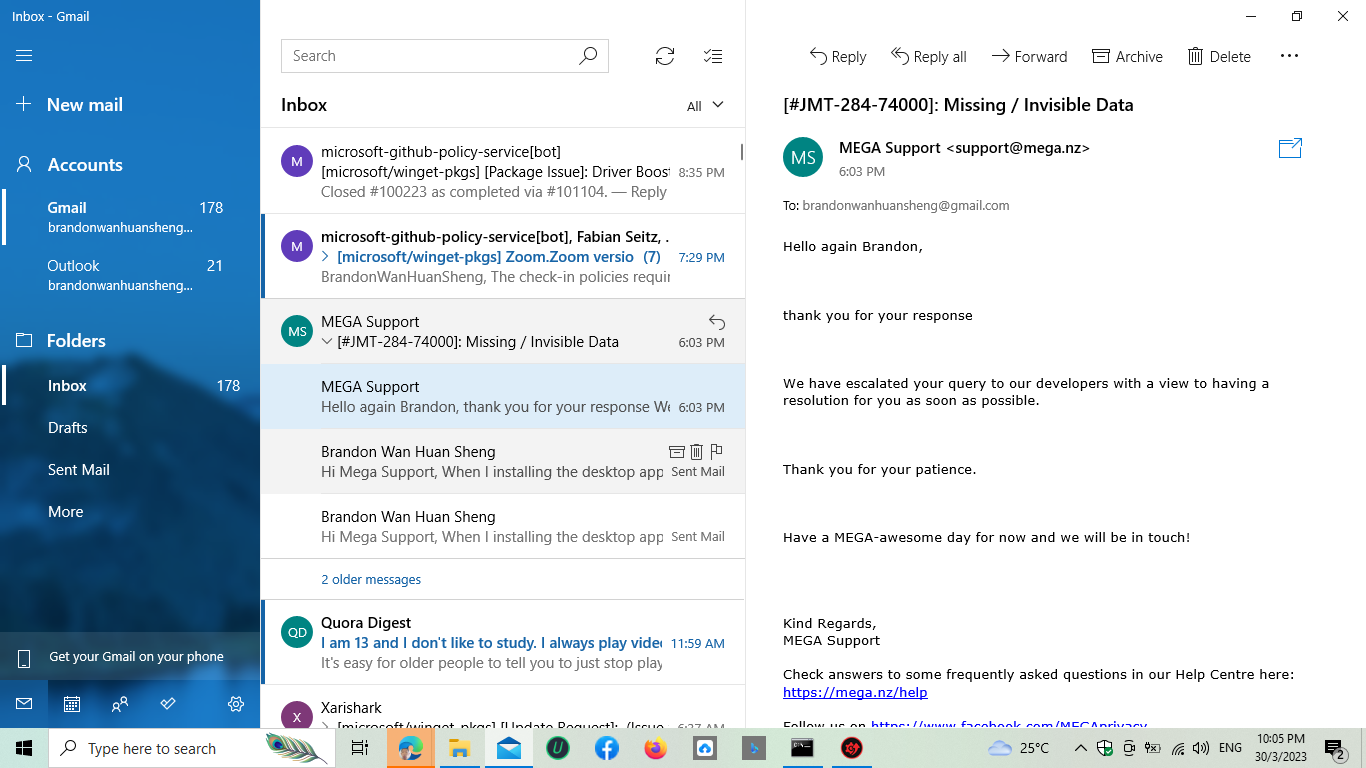
Task: Expand the All filter dropdown
Action: [705, 104]
